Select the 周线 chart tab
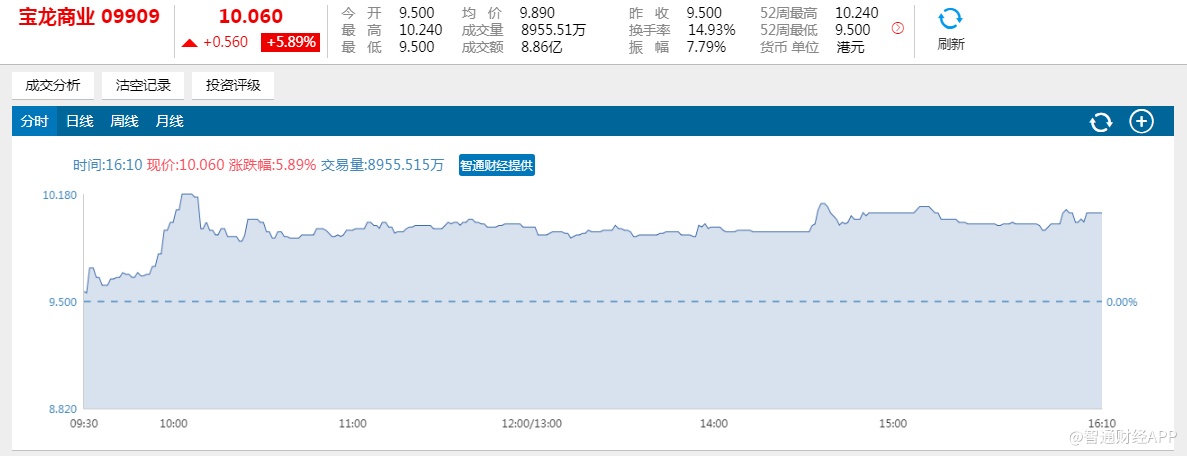1187x456 pixels. tap(124, 122)
